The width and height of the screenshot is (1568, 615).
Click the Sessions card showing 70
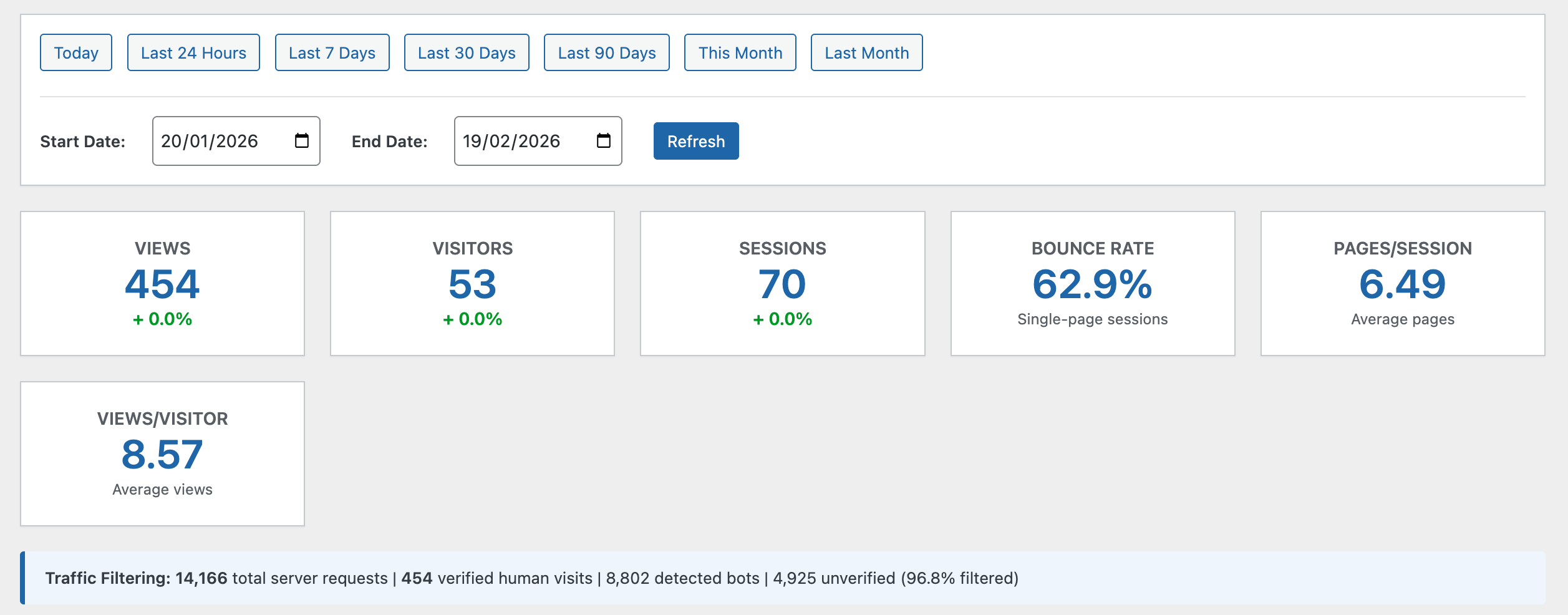pos(782,284)
